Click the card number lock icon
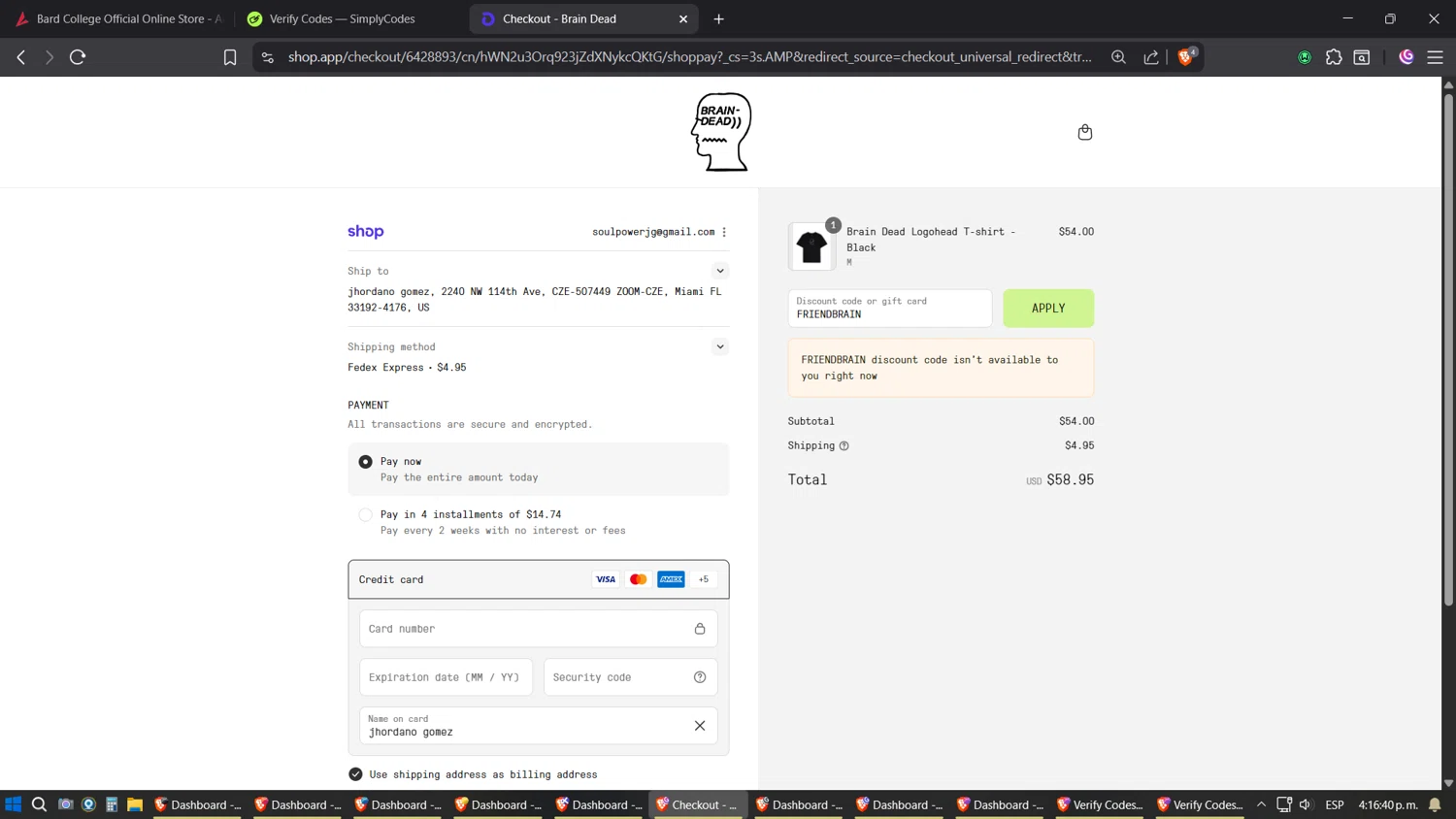Viewport: 1456px width, 819px height. [700, 629]
